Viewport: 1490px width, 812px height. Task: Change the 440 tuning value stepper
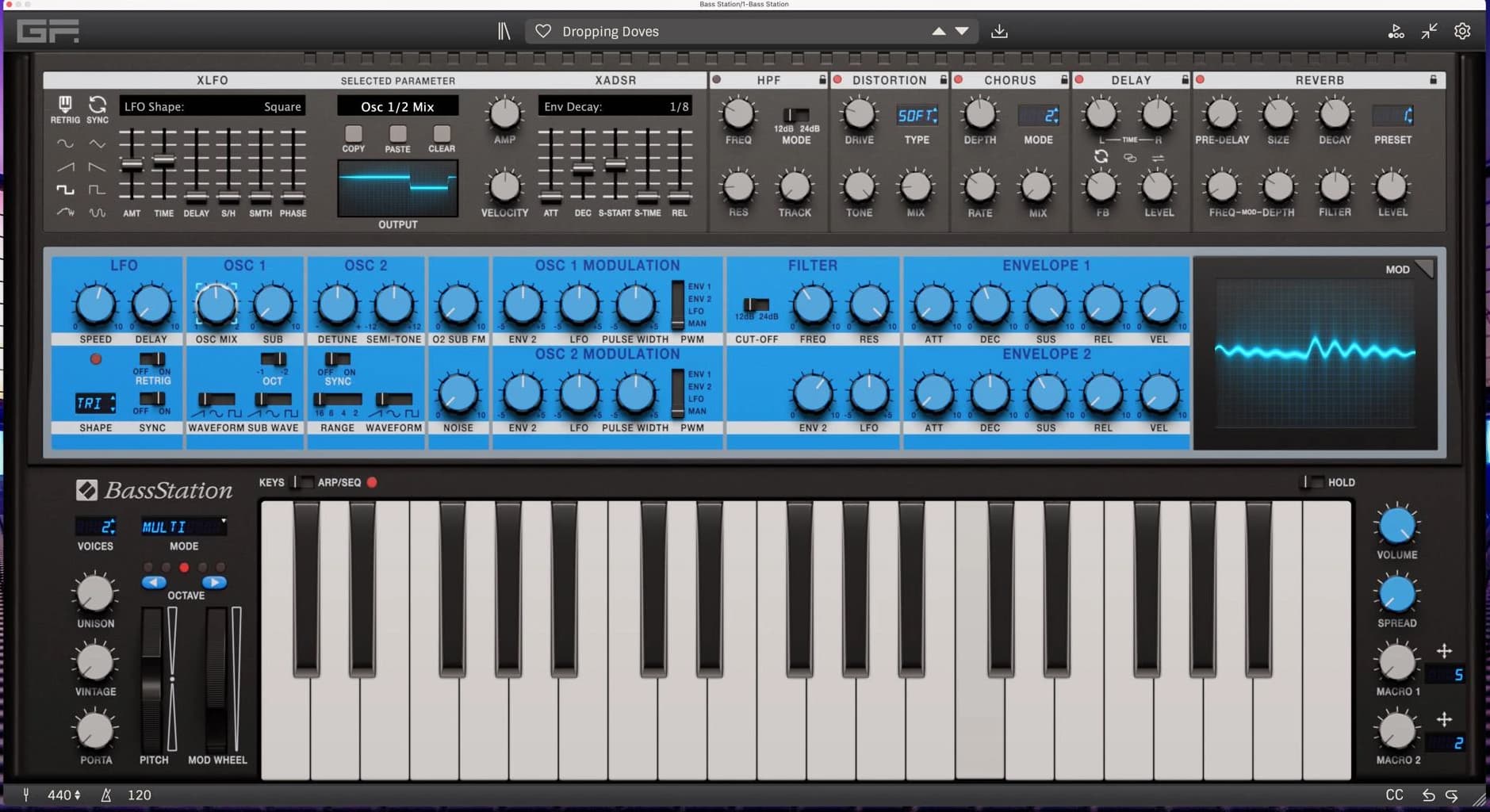77,795
